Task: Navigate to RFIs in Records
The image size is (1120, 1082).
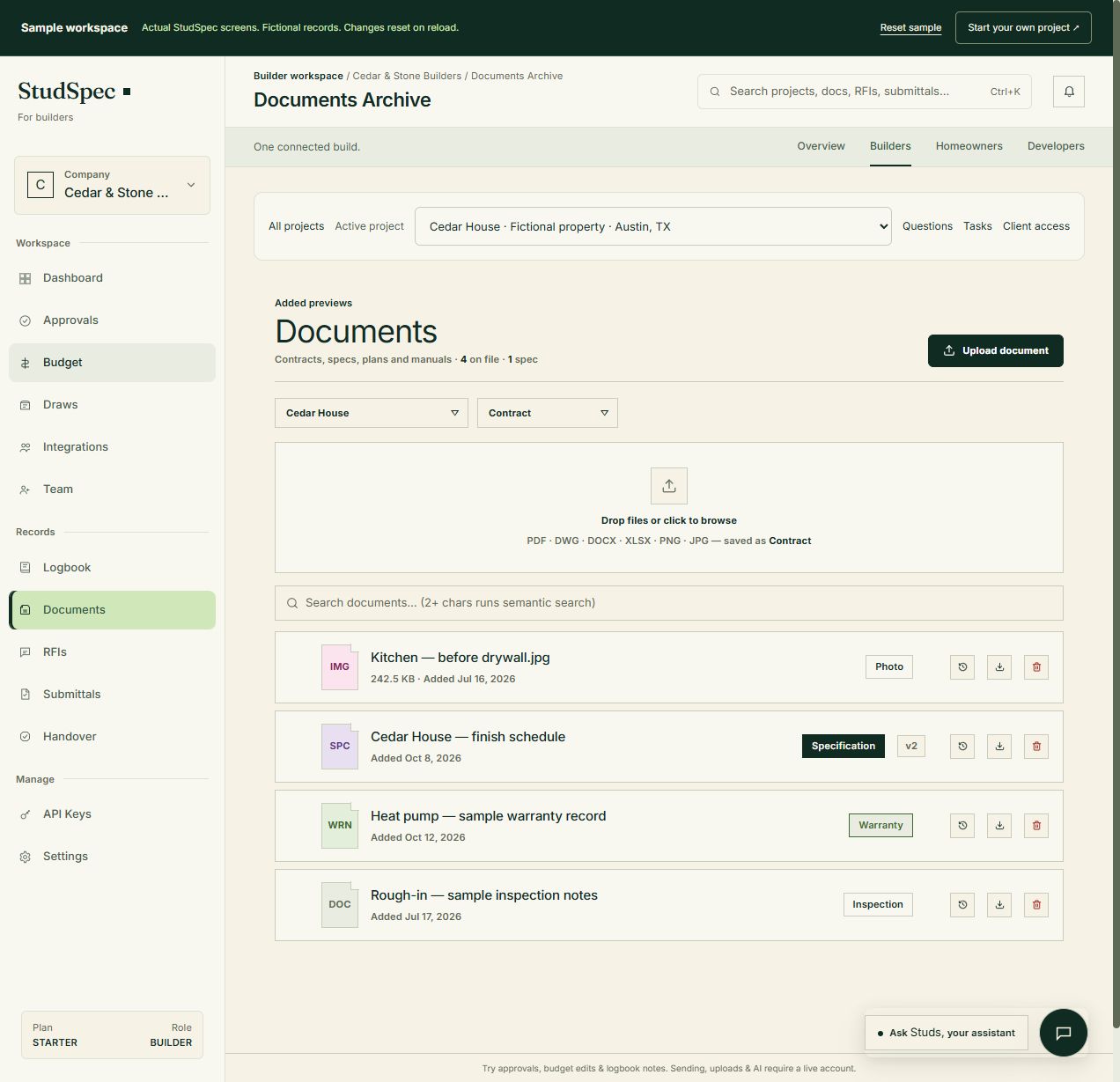Action: [x=112, y=652]
